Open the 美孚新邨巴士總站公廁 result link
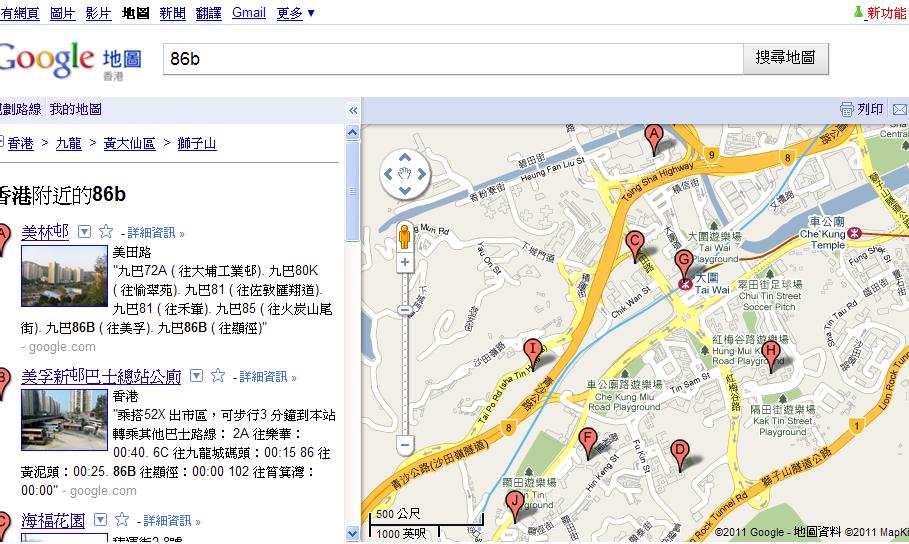This screenshot has width=909, height=544. click(101, 376)
